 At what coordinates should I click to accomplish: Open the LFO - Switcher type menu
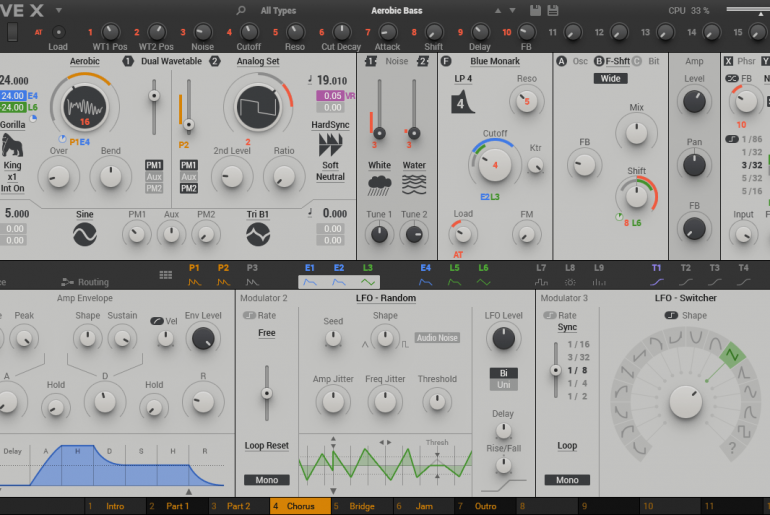(686, 298)
